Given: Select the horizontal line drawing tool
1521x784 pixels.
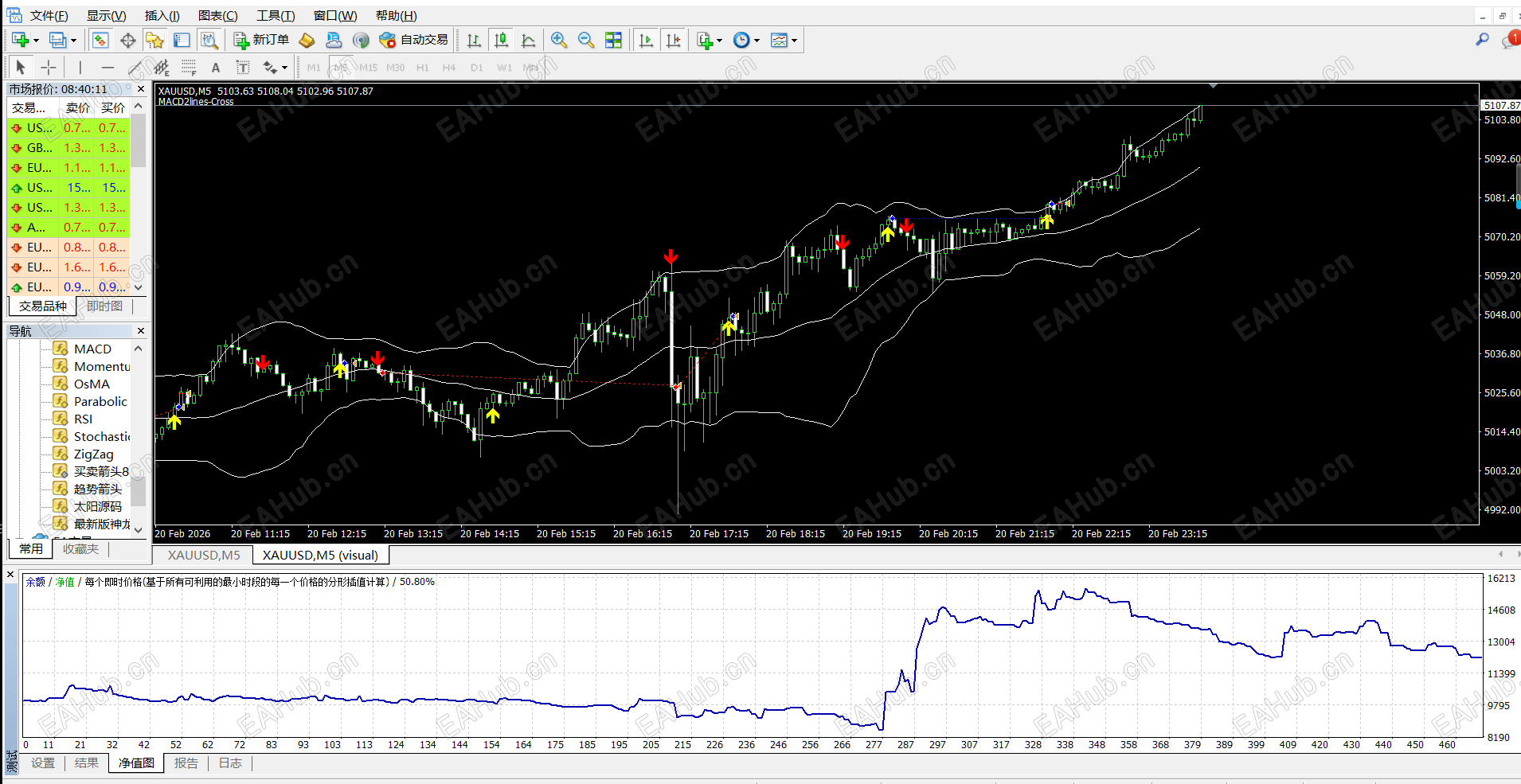Looking at the screenshot, I should click(108, 68).
